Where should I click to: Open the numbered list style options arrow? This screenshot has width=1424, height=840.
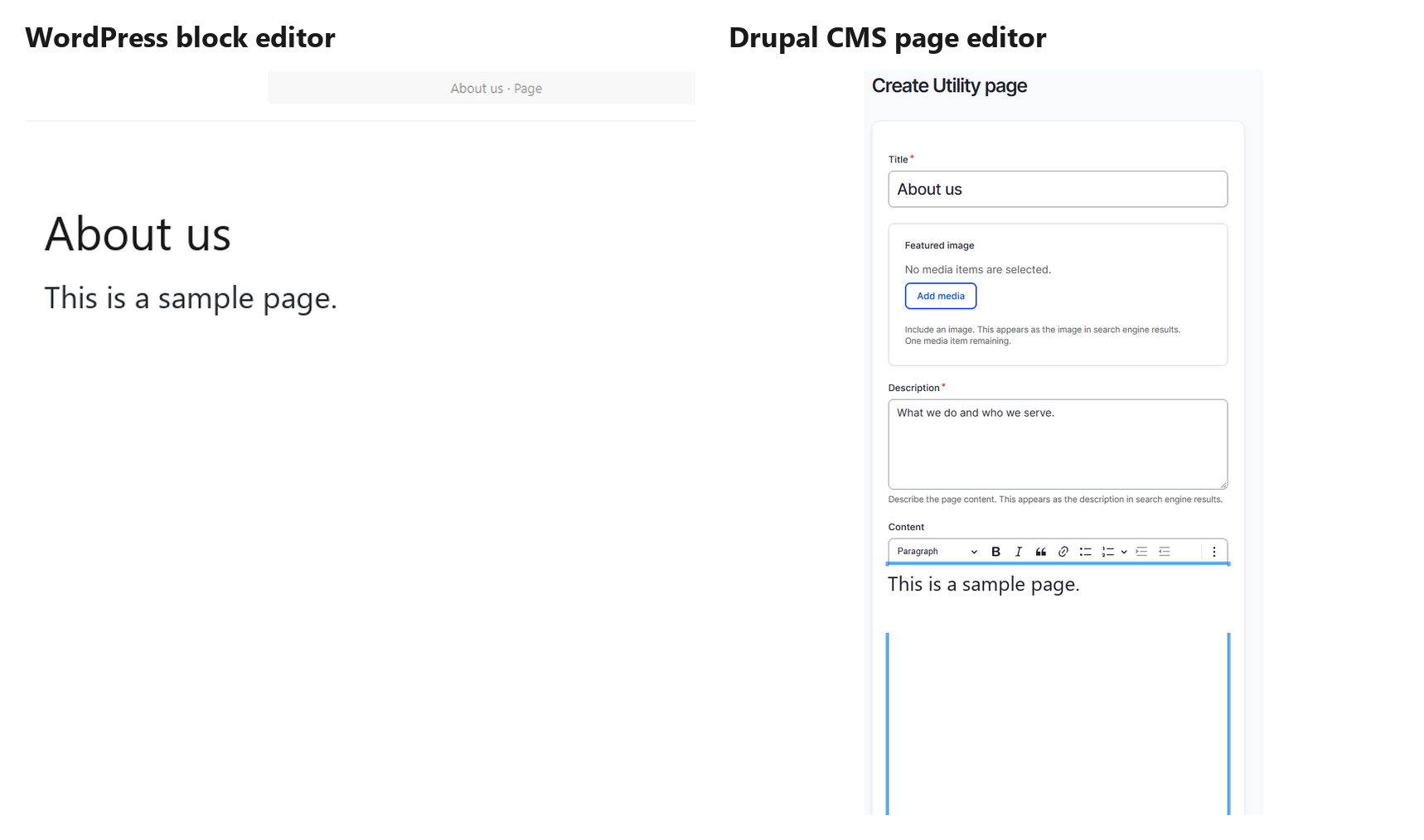1124,552
